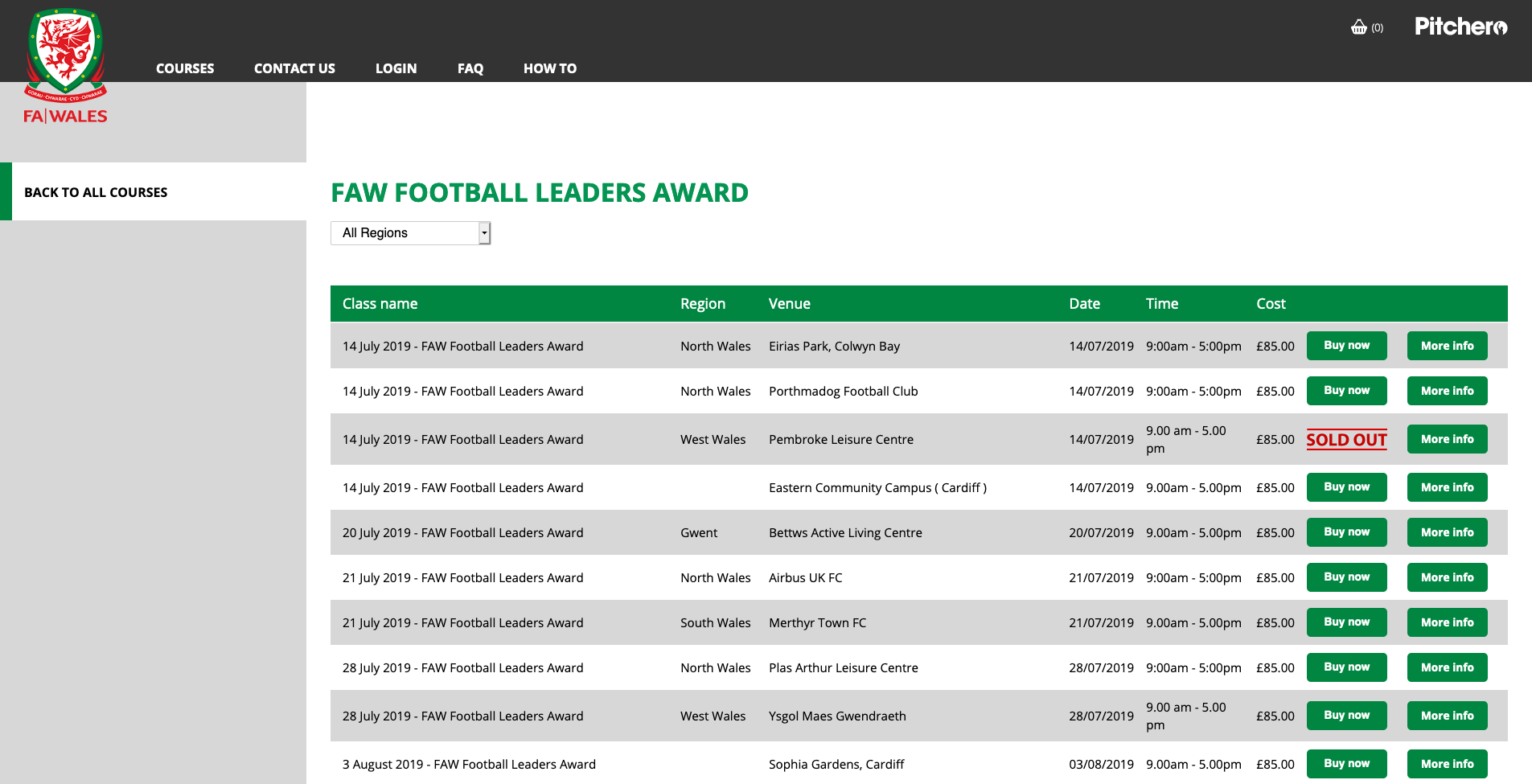Buy the Eirias Park, Colwyn Bay course
Image resolution: width=1532 pixels, height=784 pixels.
point(1346,346)
